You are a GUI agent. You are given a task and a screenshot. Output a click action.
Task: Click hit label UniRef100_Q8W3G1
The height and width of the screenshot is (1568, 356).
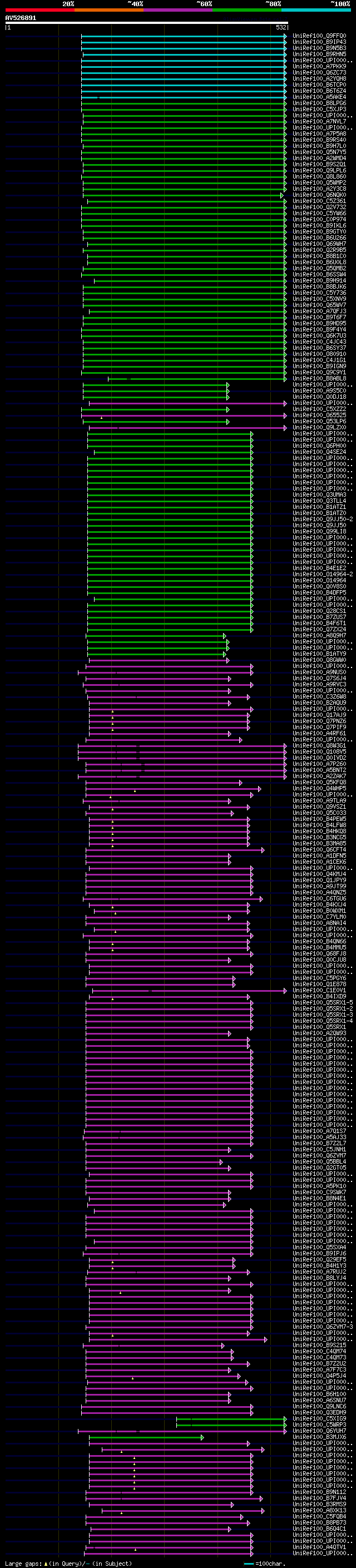pos(319,746)
